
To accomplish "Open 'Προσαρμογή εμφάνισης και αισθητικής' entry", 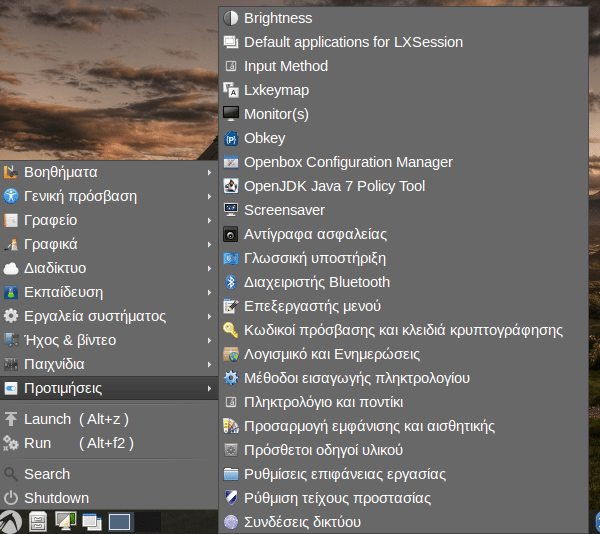I will (369, 426).
